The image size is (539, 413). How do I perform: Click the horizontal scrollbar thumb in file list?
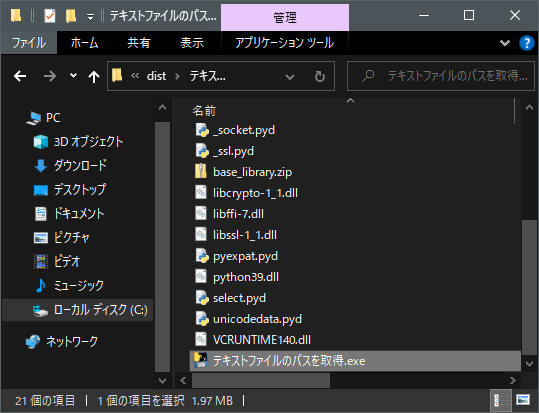pyautogui.click(x=261, y=381)
